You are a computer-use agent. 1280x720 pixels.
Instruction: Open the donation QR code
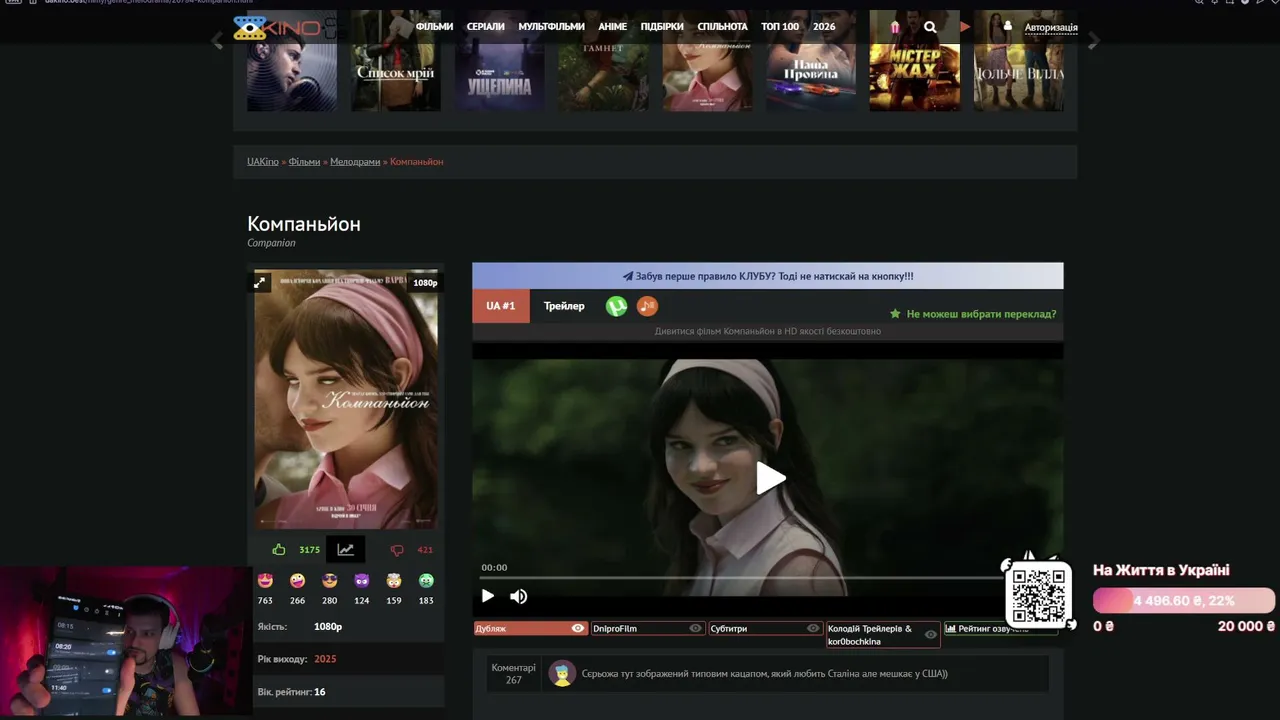click(1039, 595)
